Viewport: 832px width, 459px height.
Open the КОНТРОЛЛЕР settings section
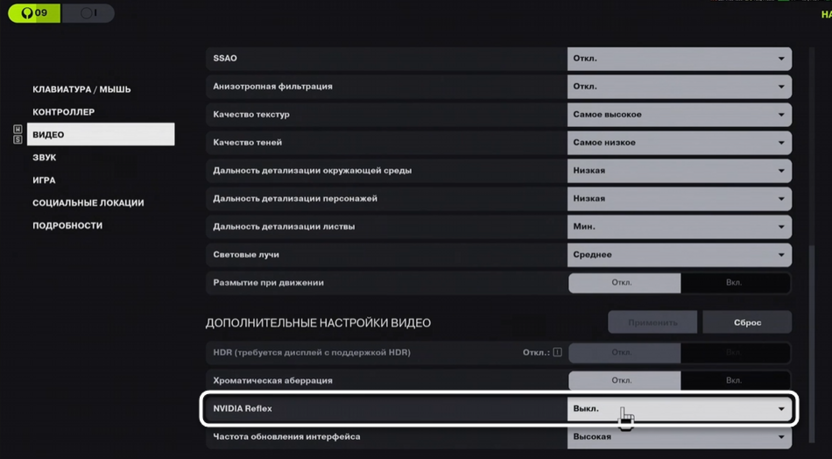(64, 112)
